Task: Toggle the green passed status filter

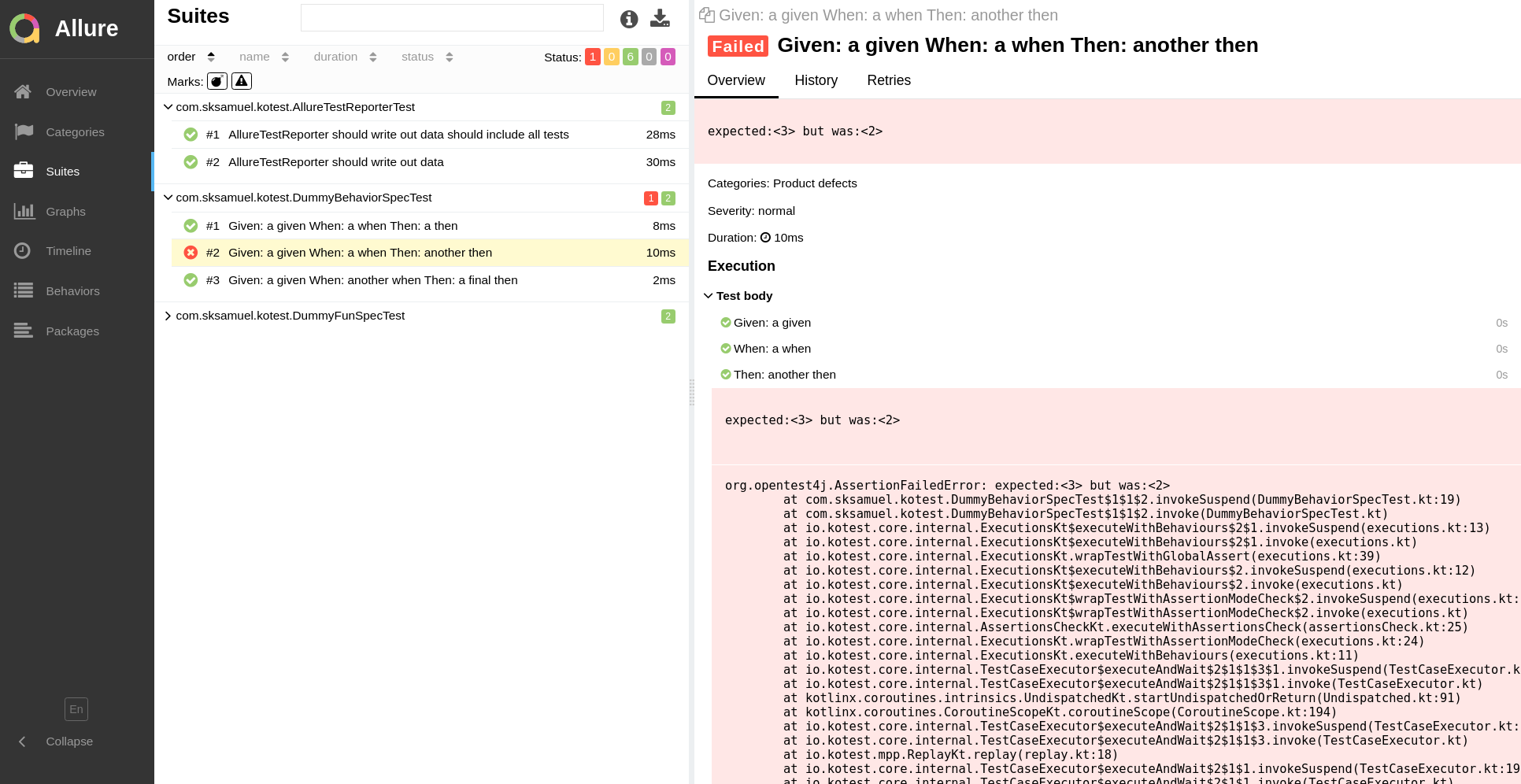Action: [630, 57]
